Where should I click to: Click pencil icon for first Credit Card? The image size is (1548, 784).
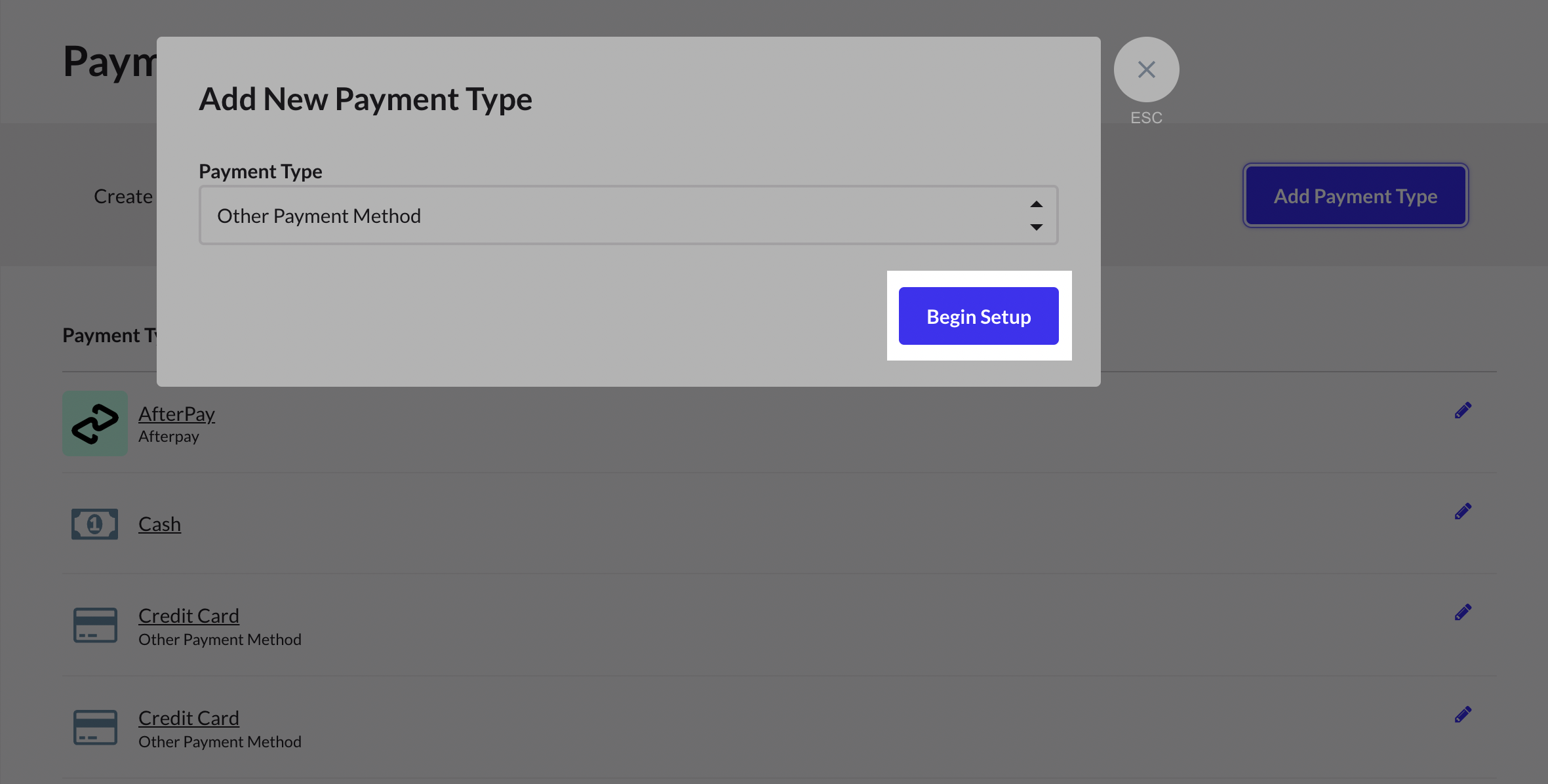[x=1463, y=612]
